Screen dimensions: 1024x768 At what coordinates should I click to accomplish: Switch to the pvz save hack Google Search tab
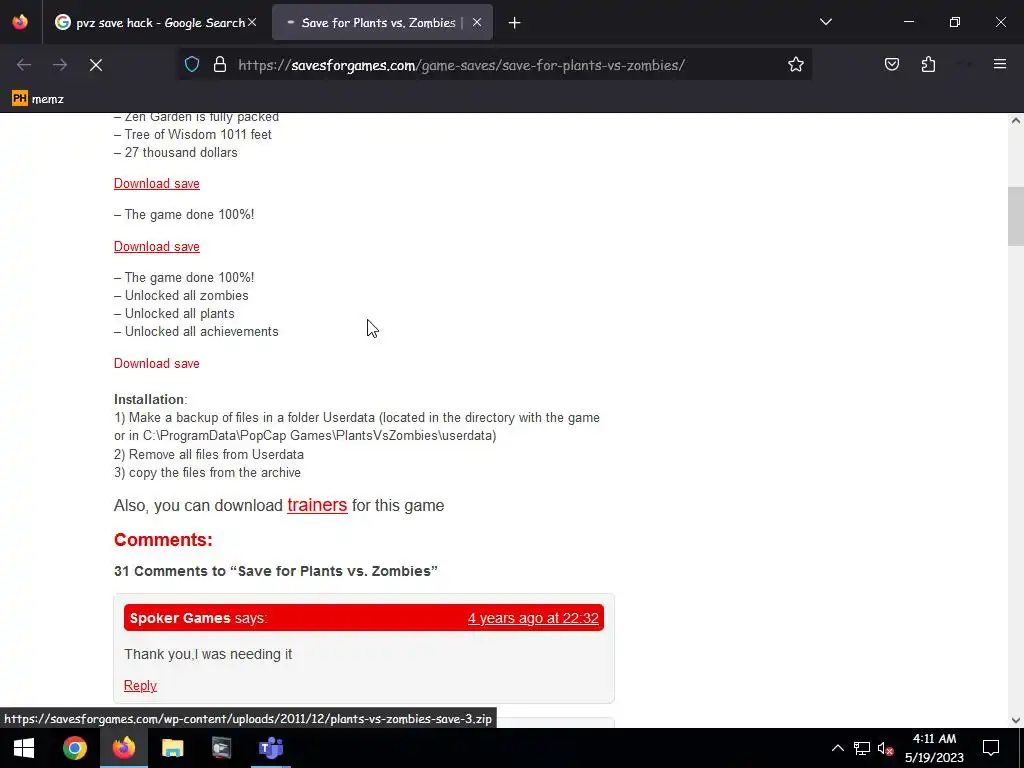155,23
